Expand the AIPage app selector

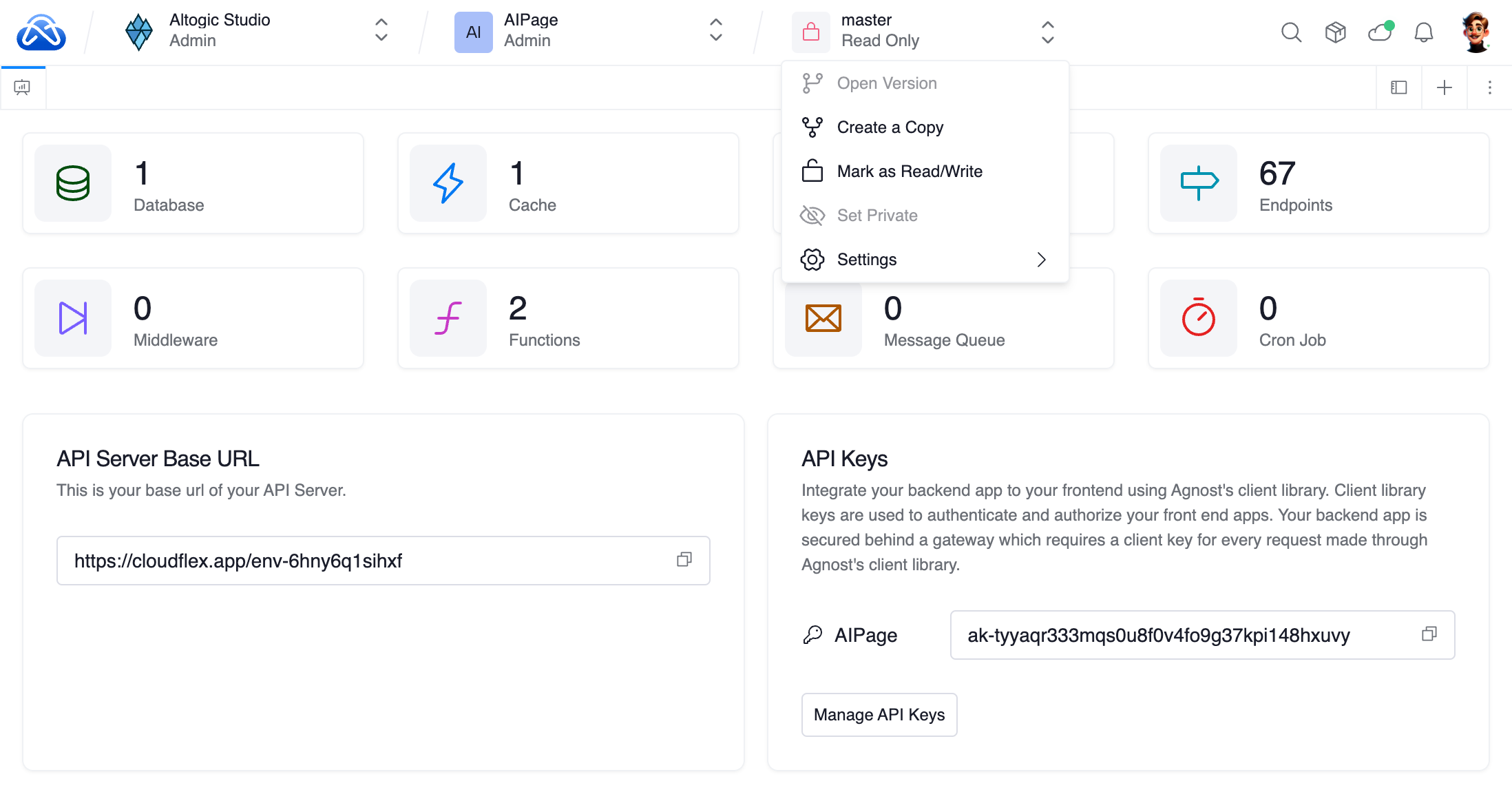715,30
